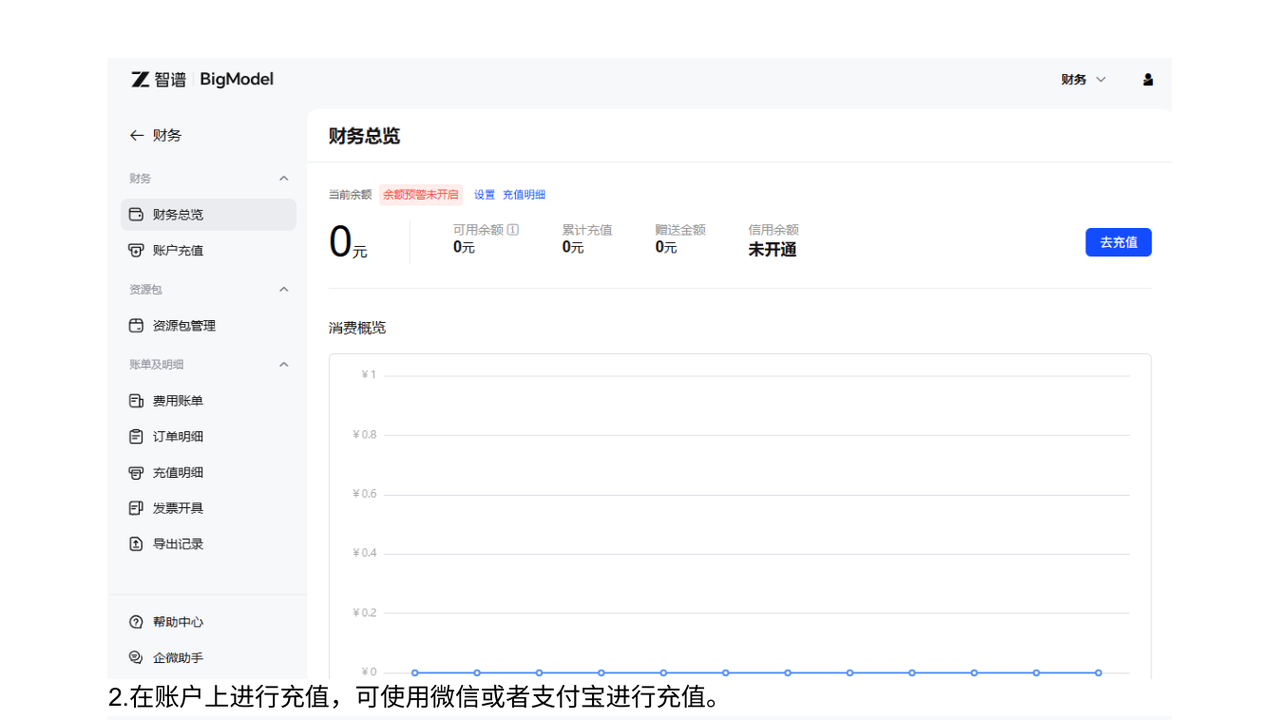Image resolution: width=1280 pixels, height=720 pixels.
Task: Open the 设置 link beside 余额预警未开启
Action: coord(484,194)
